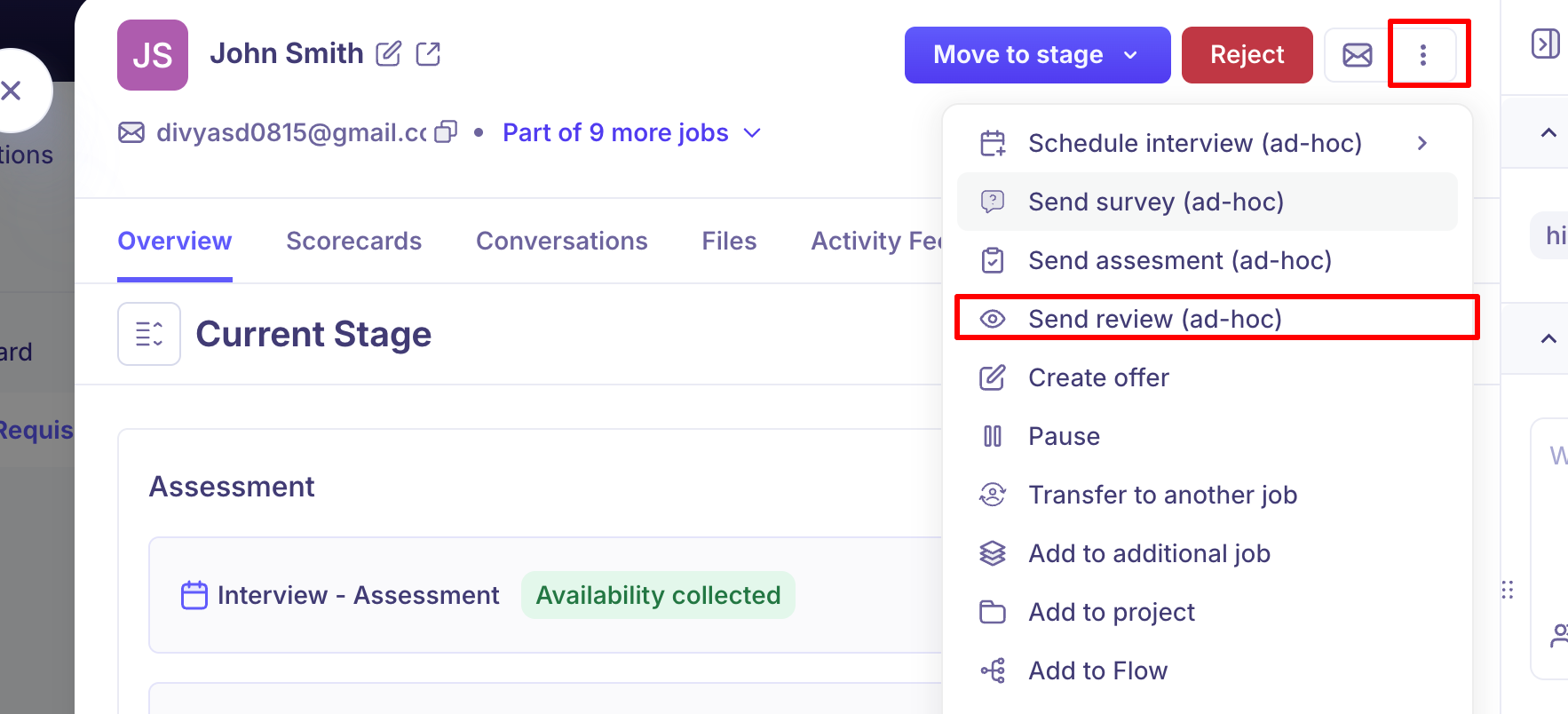1568x714 pixels.
Task: Open the three-dot more options menu
Action: coord(1422,55)
